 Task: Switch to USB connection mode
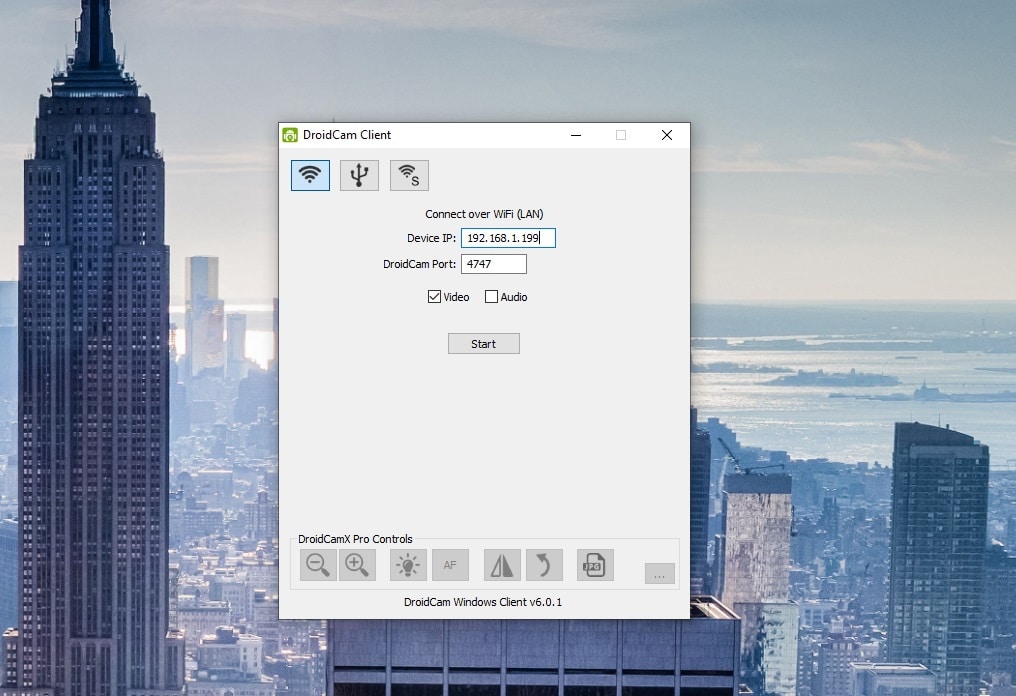coord(360,175)
